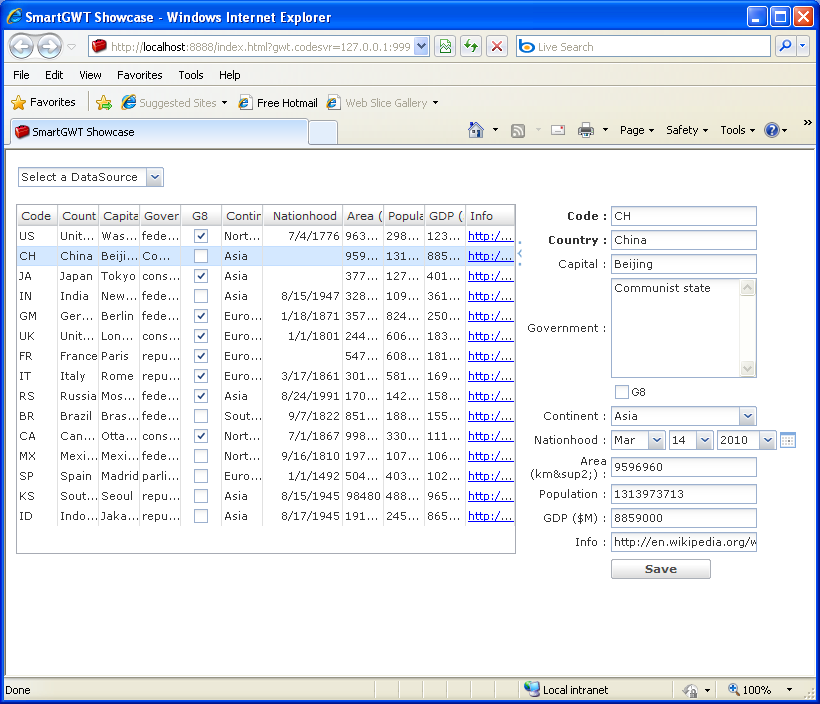The width and height of the screenshot is (820, 704).
Task: Click the Suggested Sites favorites link
Action: pyautogui.click(x=174, y=103)
